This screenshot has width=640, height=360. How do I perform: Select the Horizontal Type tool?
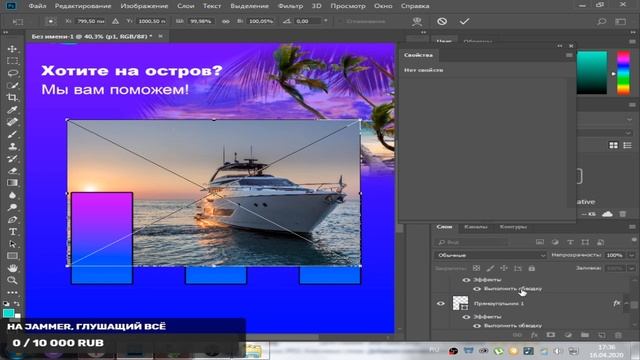(12, 231)
